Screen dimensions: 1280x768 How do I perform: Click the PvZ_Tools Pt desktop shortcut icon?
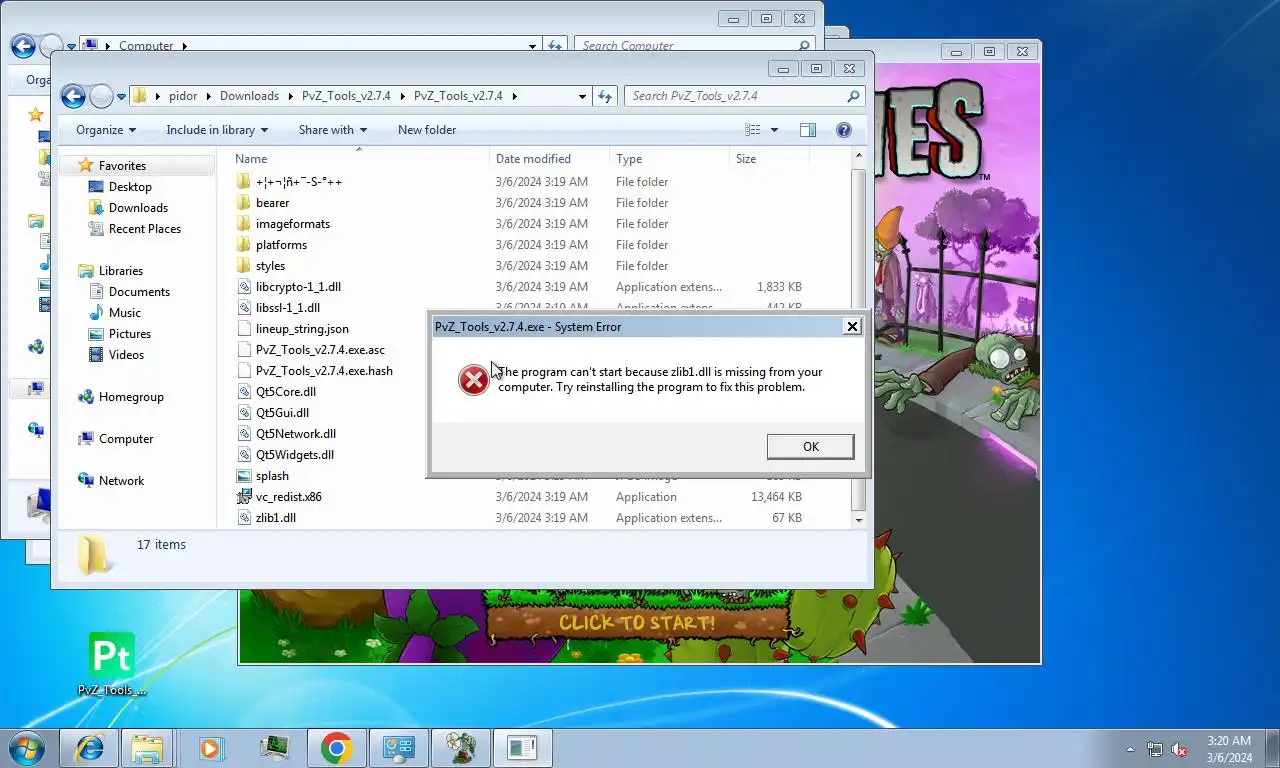[x=111, y=656]
